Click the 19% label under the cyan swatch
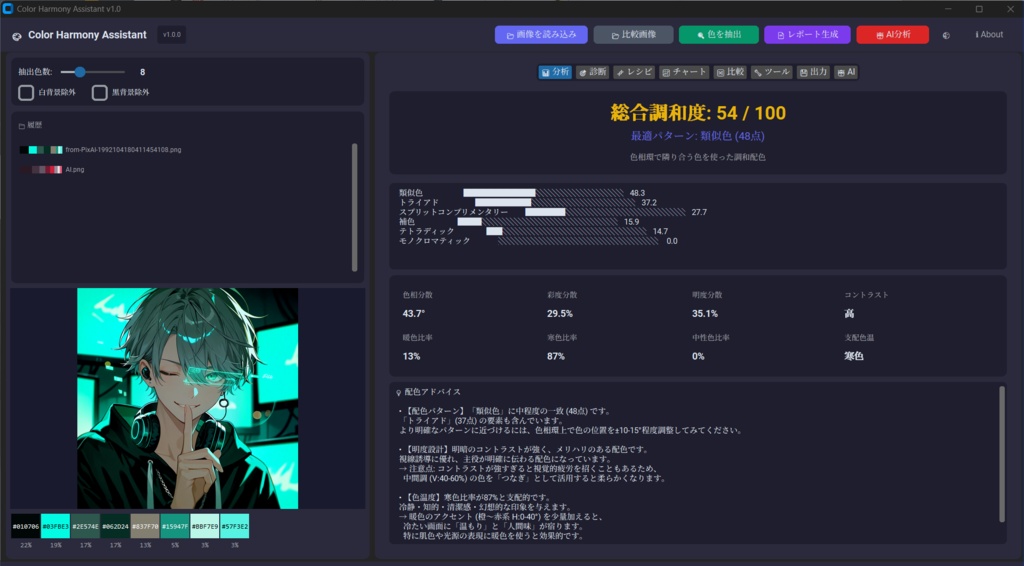 tap(56, 545)
